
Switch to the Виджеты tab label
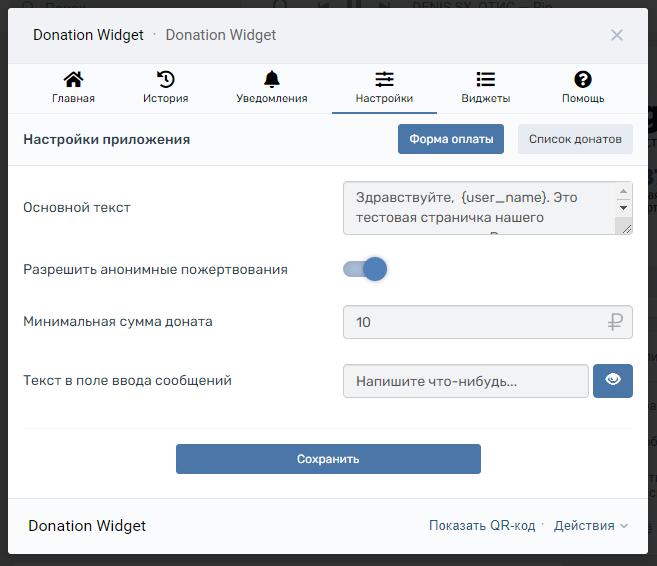pyautogui.click(x=486, y=99)
